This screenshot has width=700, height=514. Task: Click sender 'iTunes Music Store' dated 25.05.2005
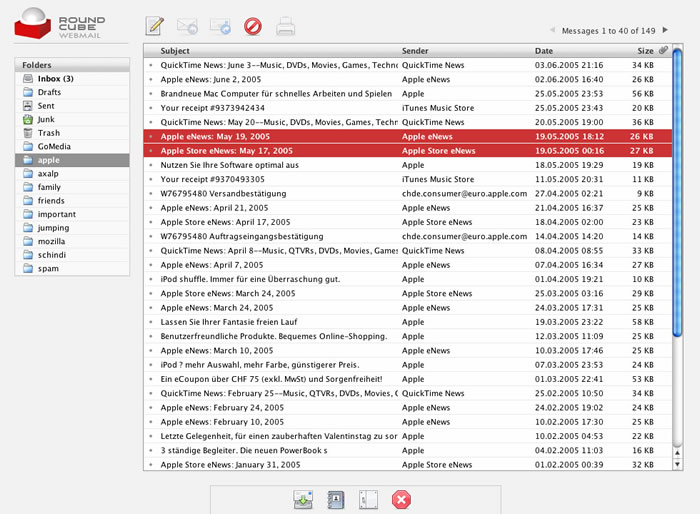point(438,108)
